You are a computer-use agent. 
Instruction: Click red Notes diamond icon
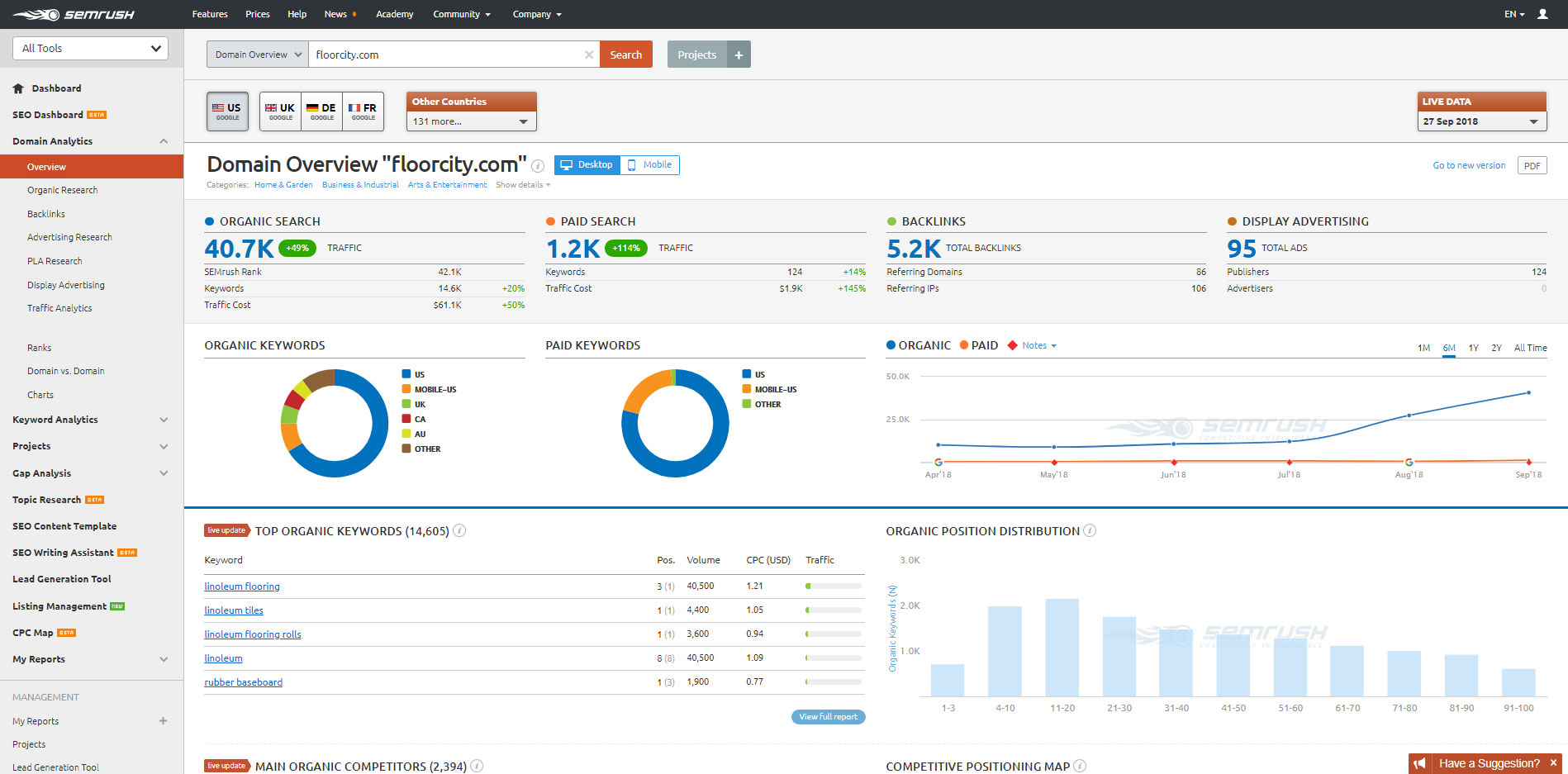(1013, 345)
